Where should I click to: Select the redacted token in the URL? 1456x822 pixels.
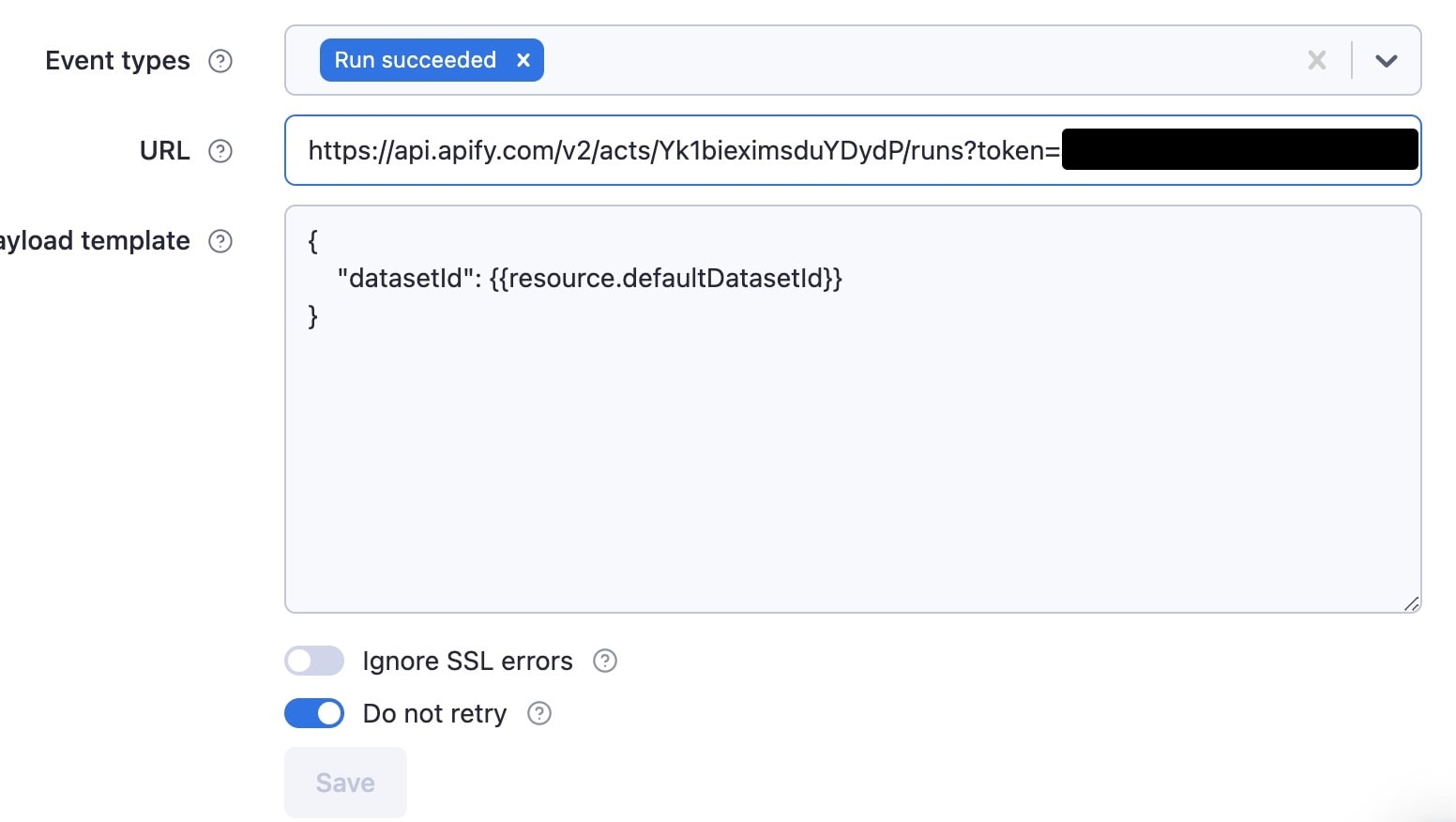coord(1238,148)
